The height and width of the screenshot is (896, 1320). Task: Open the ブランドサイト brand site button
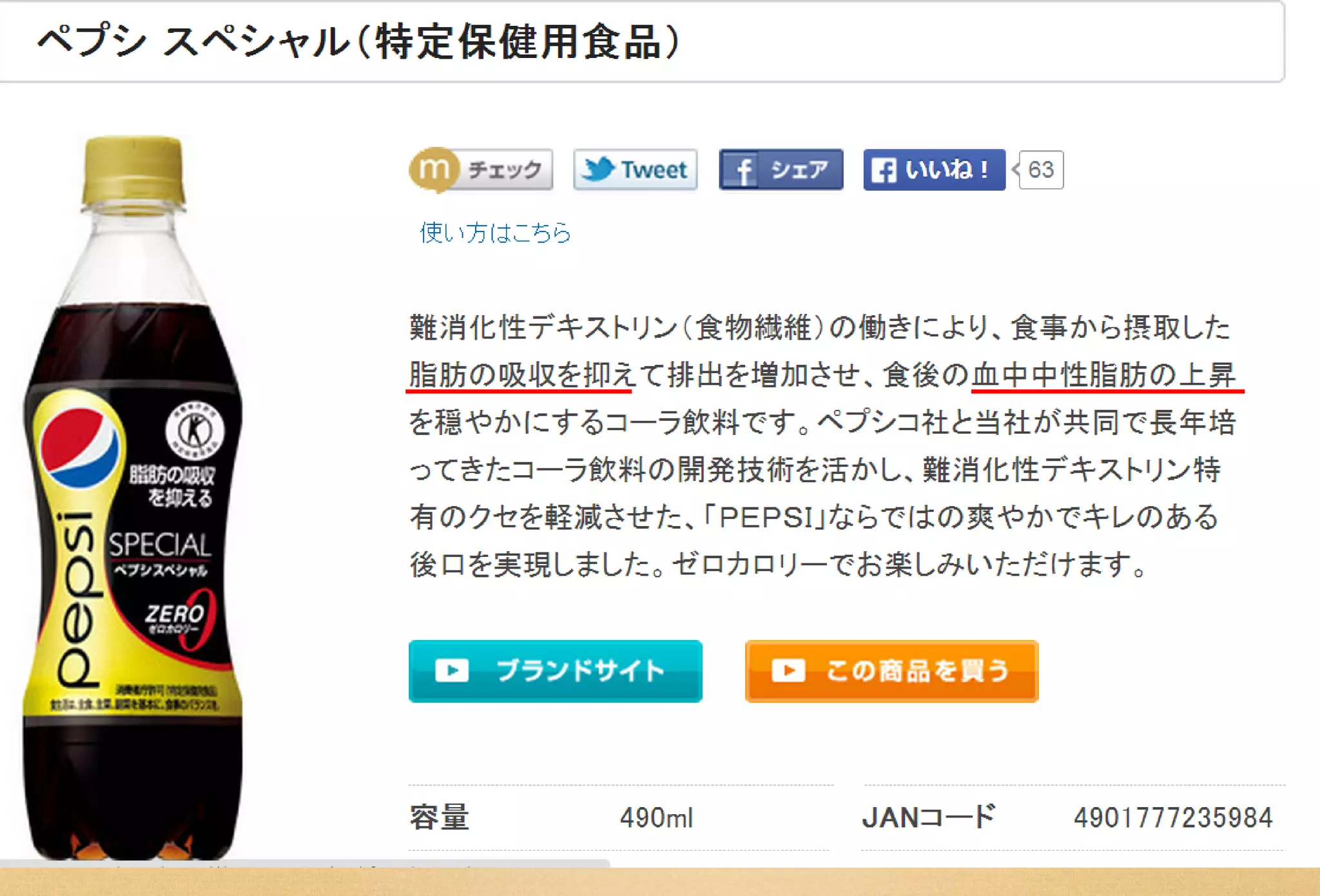click(x=555, y=671)
